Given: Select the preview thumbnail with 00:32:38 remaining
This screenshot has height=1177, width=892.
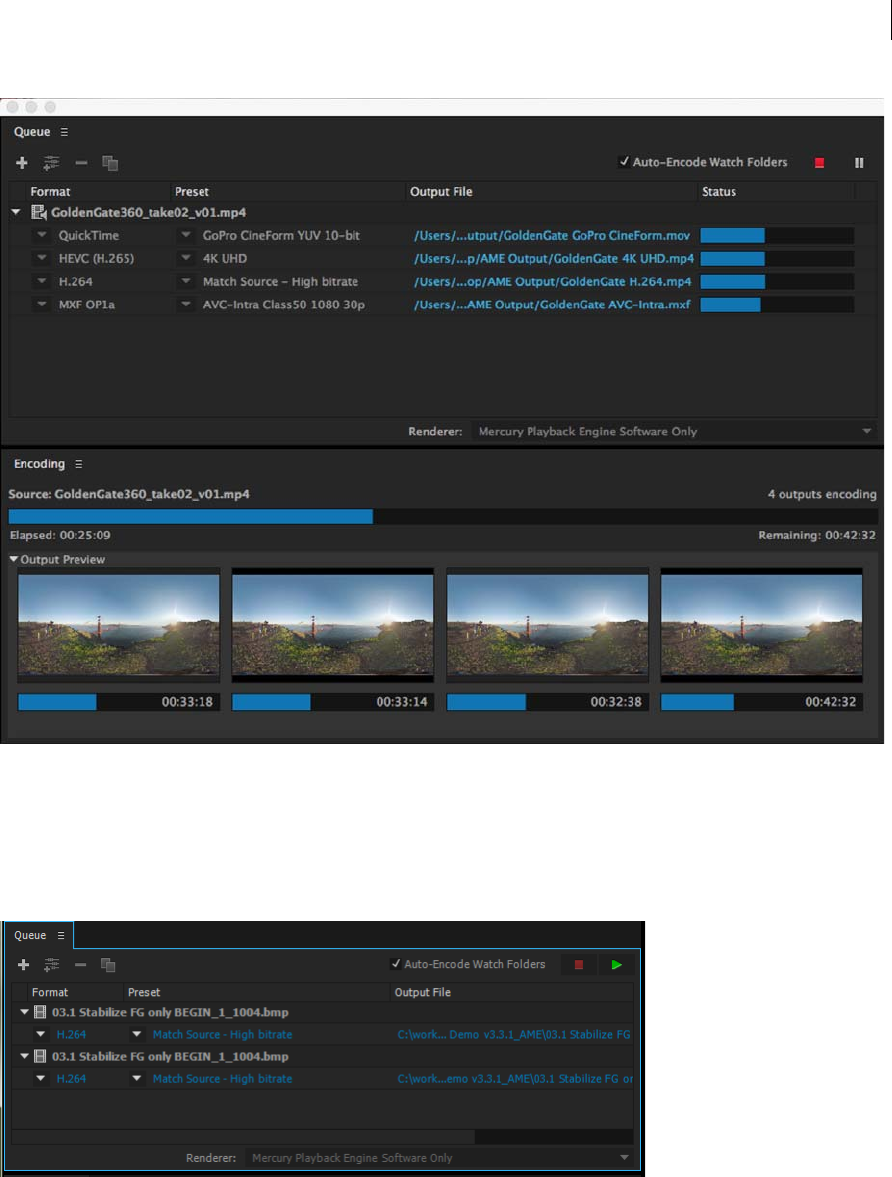Looking at the screenshot, I should (547, 625).
